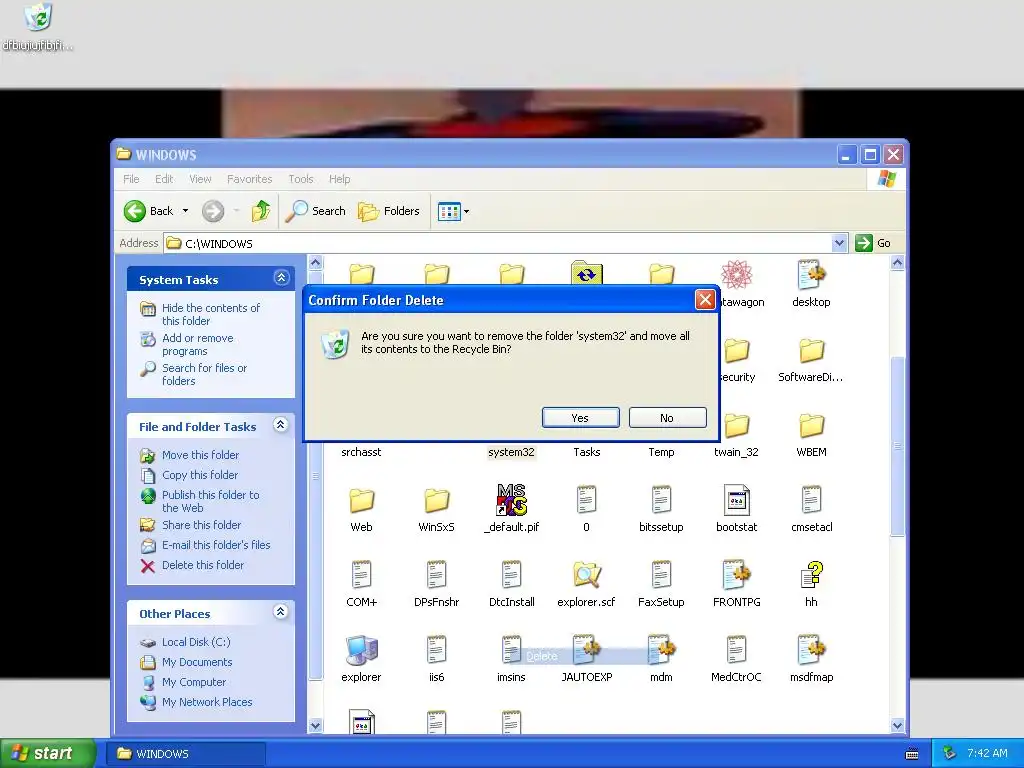Screen dimensions: 1024x768
Task: Select the WinSxS folder icon
Action: (436, 501)
